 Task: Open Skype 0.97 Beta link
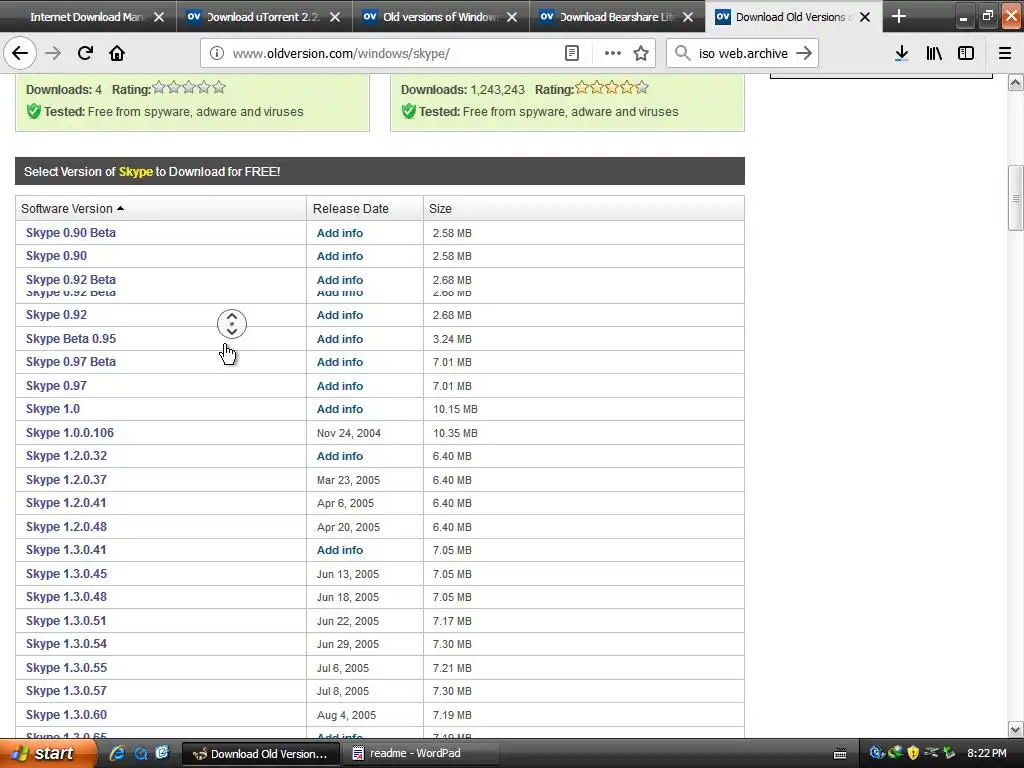point(71,362)
